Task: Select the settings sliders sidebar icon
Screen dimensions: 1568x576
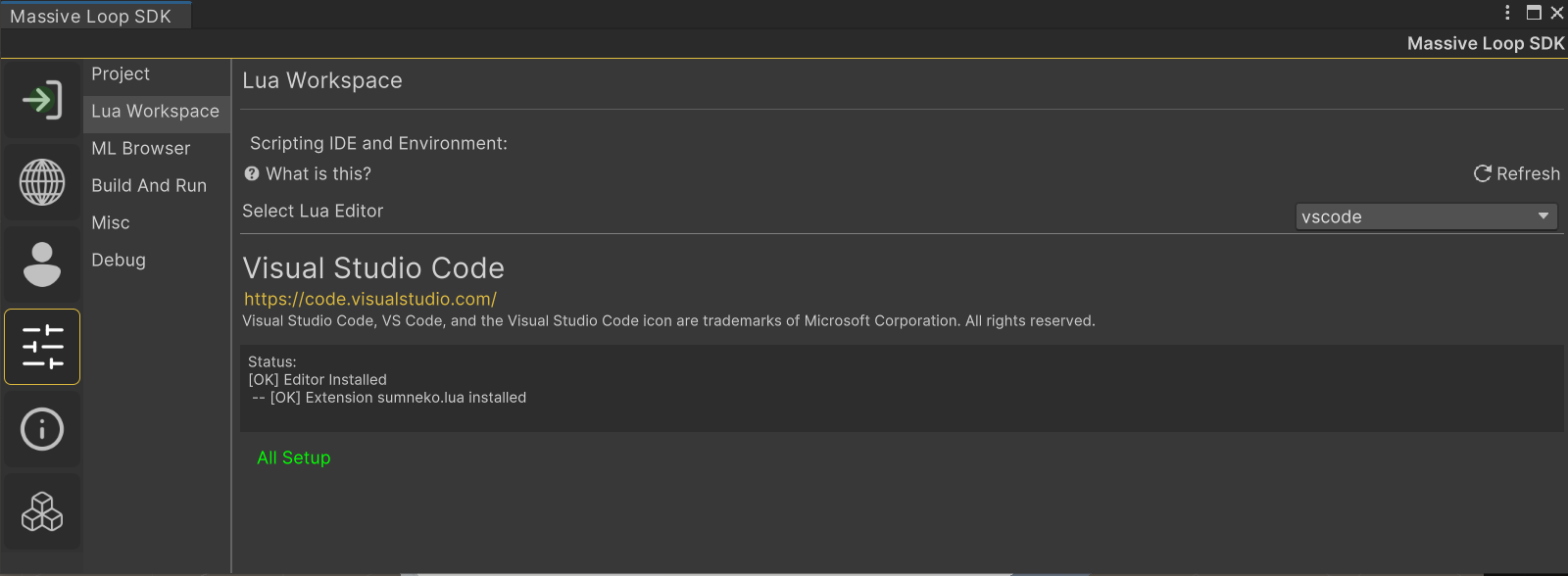Action: click(42, 347)
